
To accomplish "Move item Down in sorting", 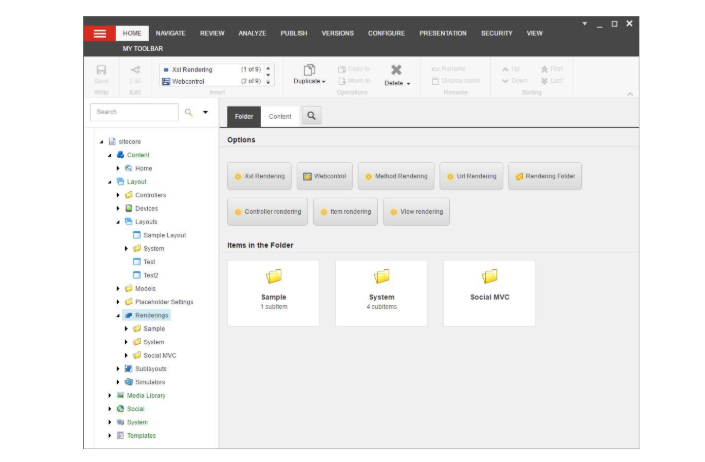I will click(x=515, y=81).
